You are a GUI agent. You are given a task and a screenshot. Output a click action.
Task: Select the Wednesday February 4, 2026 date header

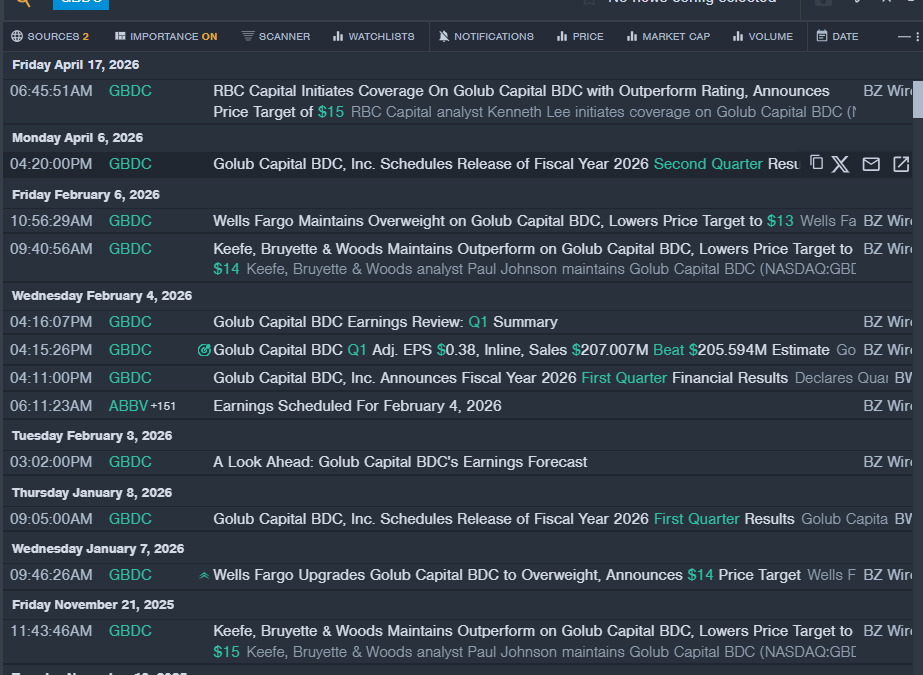point(102,295)
